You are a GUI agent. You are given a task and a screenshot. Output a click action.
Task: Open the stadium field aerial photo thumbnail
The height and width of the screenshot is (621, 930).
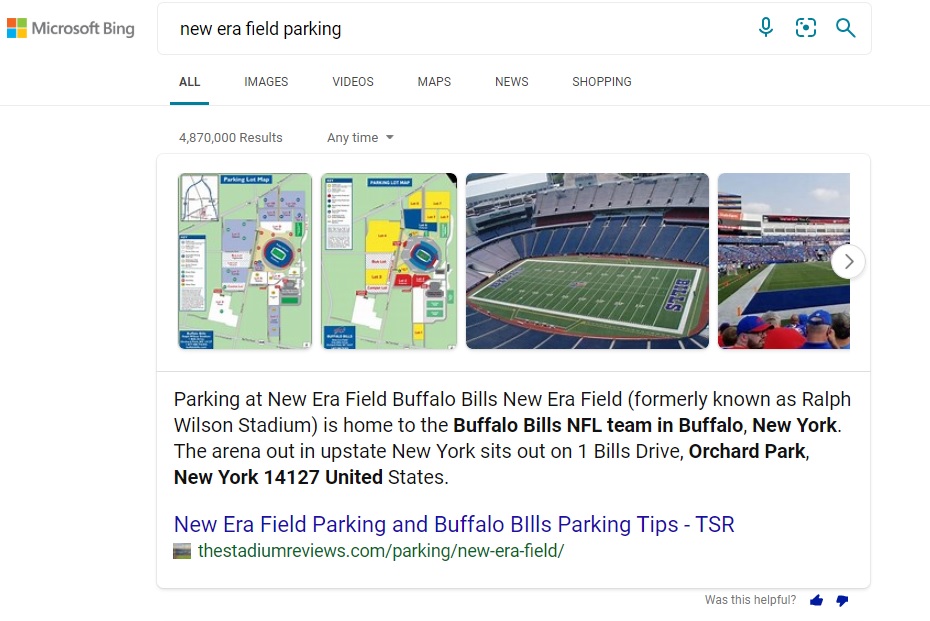pos(587,261)
